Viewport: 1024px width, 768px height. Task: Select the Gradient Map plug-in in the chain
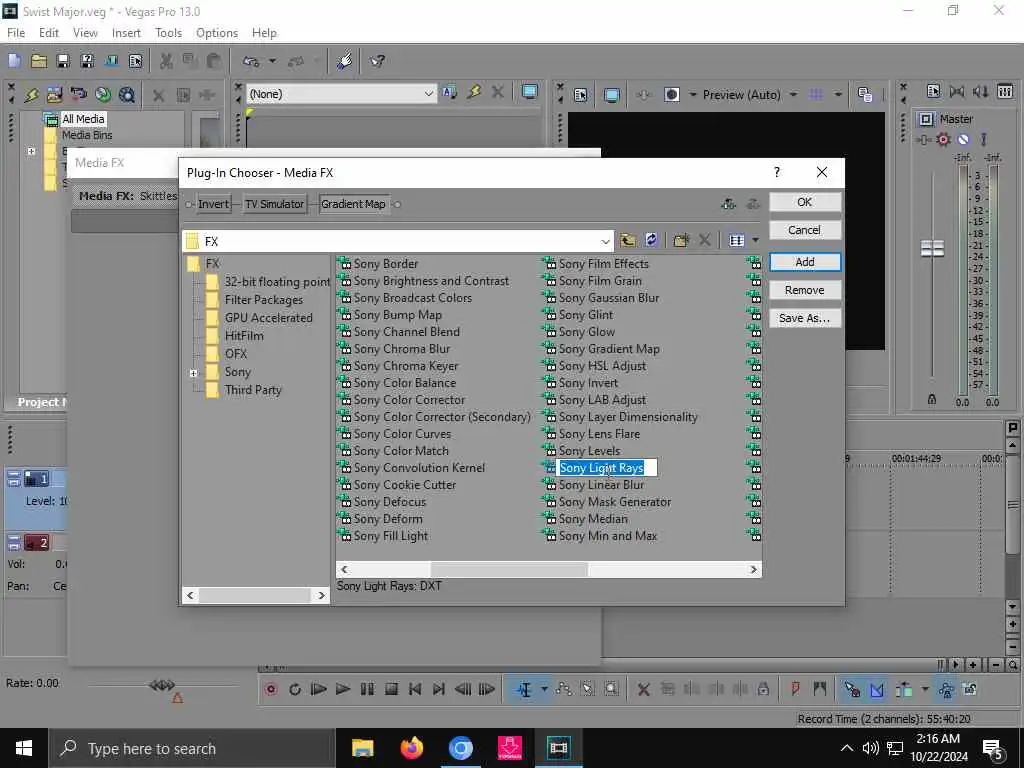(x=353, y=204)
